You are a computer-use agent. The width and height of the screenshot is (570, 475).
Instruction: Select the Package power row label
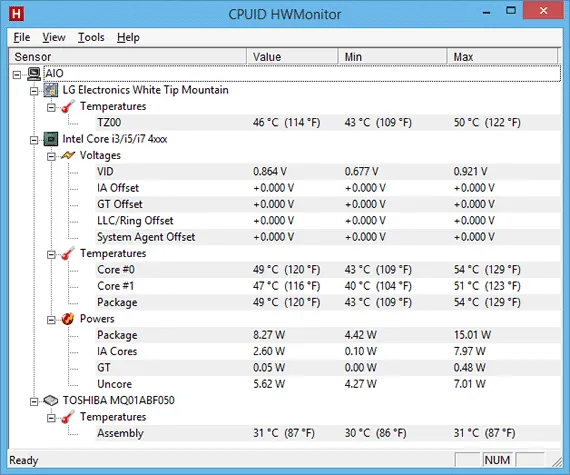tap(117, 335)
